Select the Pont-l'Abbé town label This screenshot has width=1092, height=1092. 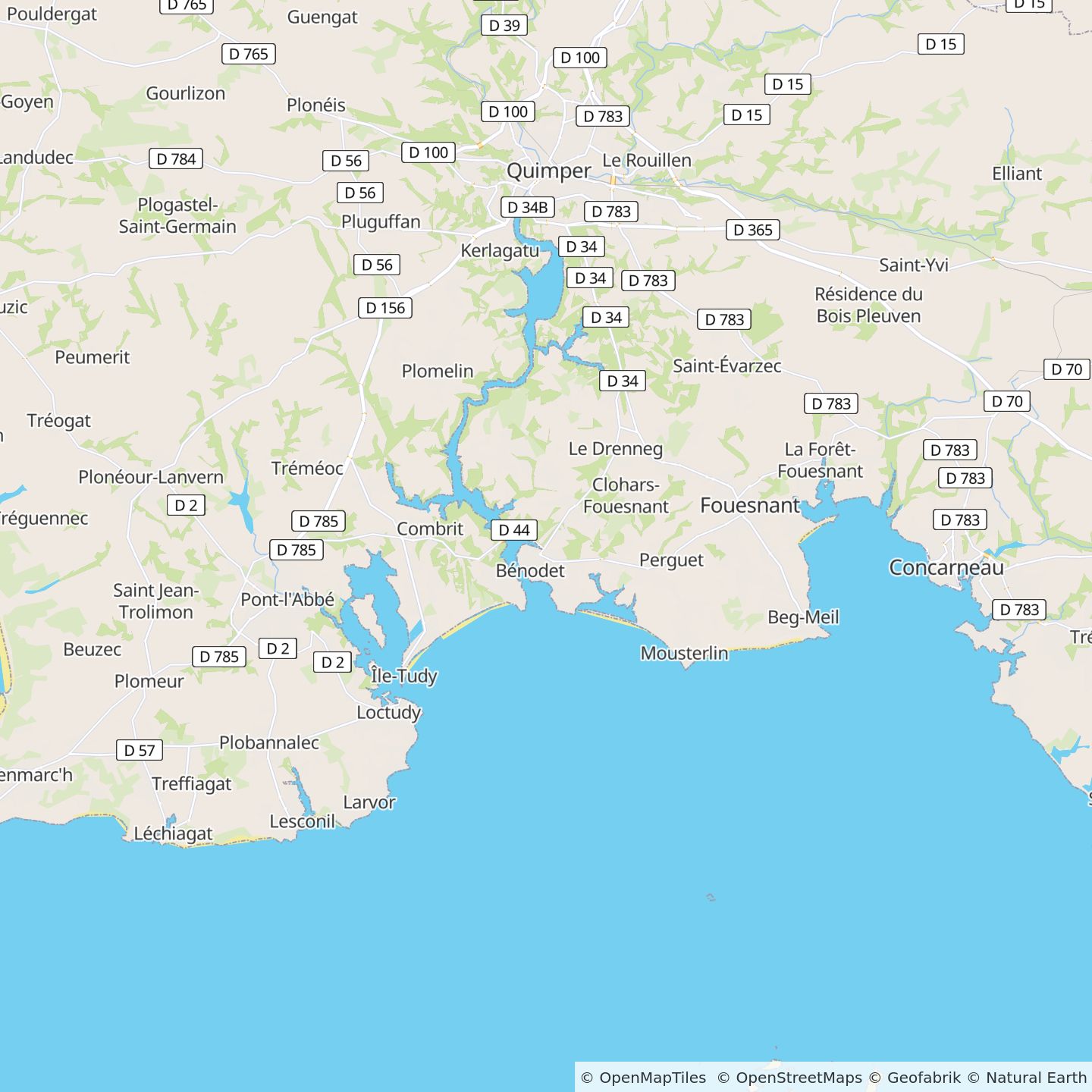[287, 599]
